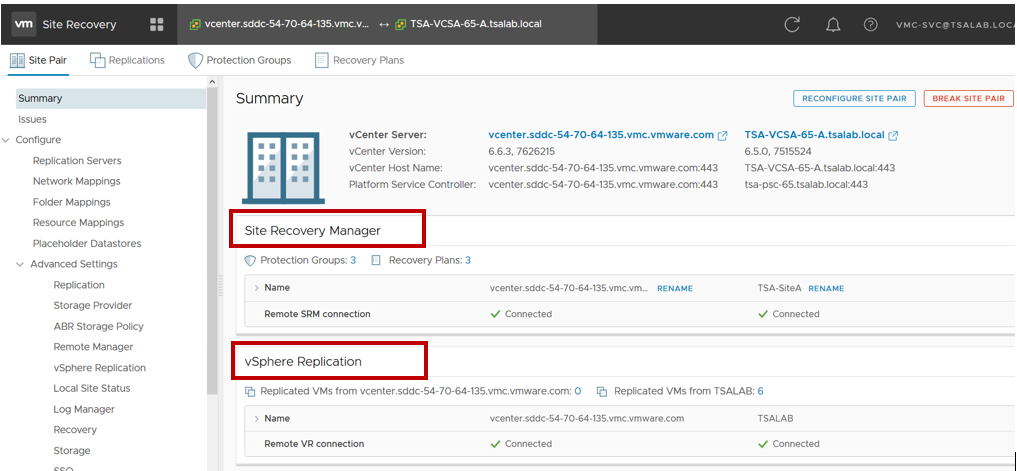
Task: Expand the vSphere Replication Name row
Action: [256, 418]
